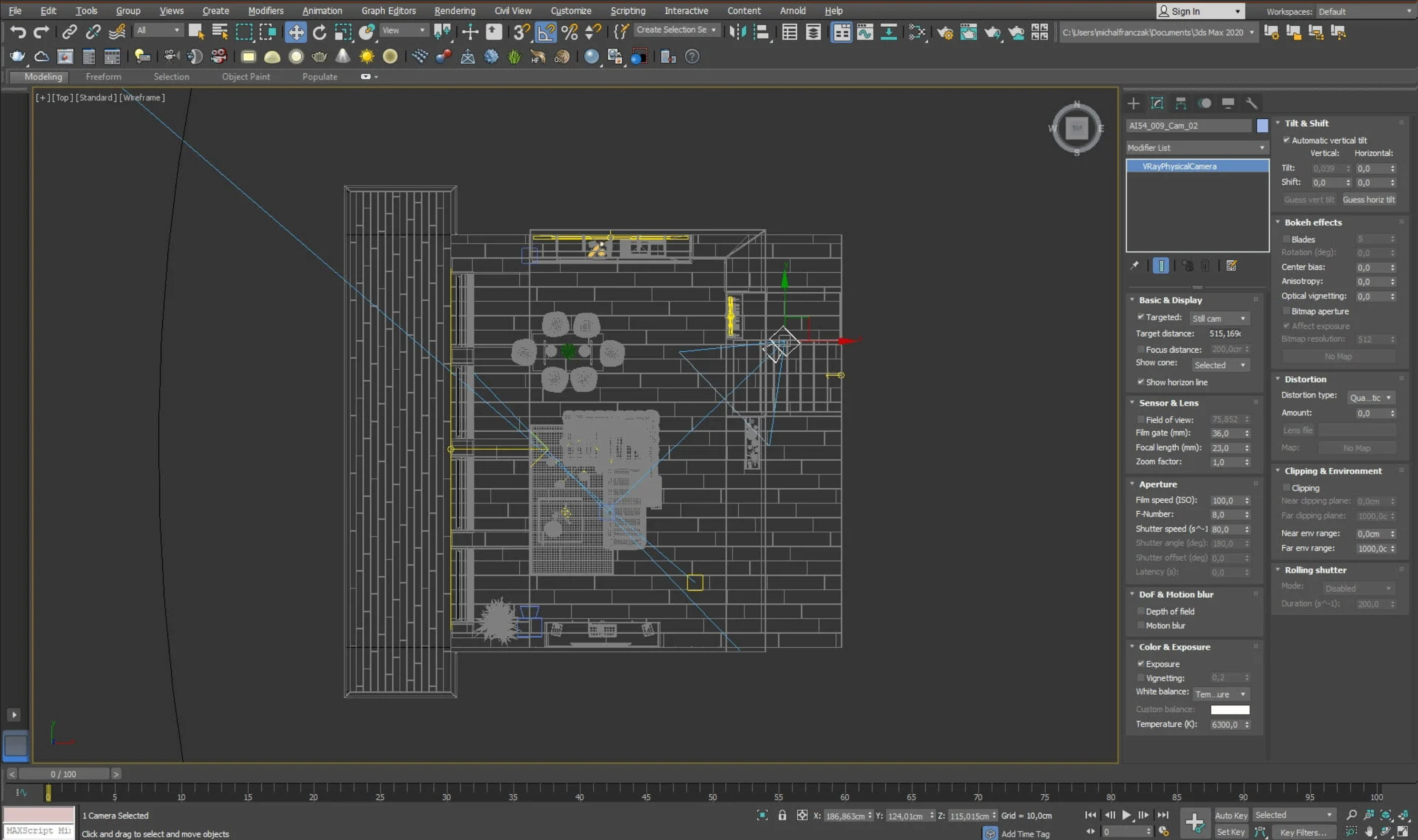Click the Undo arrow icon

(x=18, y=32)
